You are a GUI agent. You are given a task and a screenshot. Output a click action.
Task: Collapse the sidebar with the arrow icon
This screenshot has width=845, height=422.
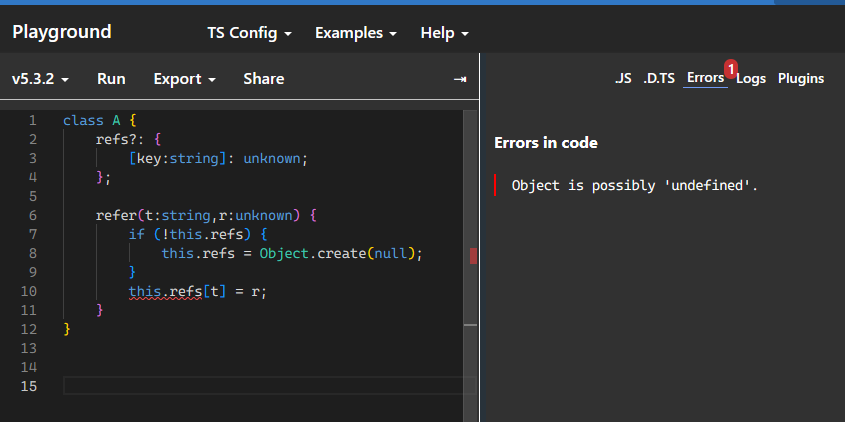click(460, 79)
